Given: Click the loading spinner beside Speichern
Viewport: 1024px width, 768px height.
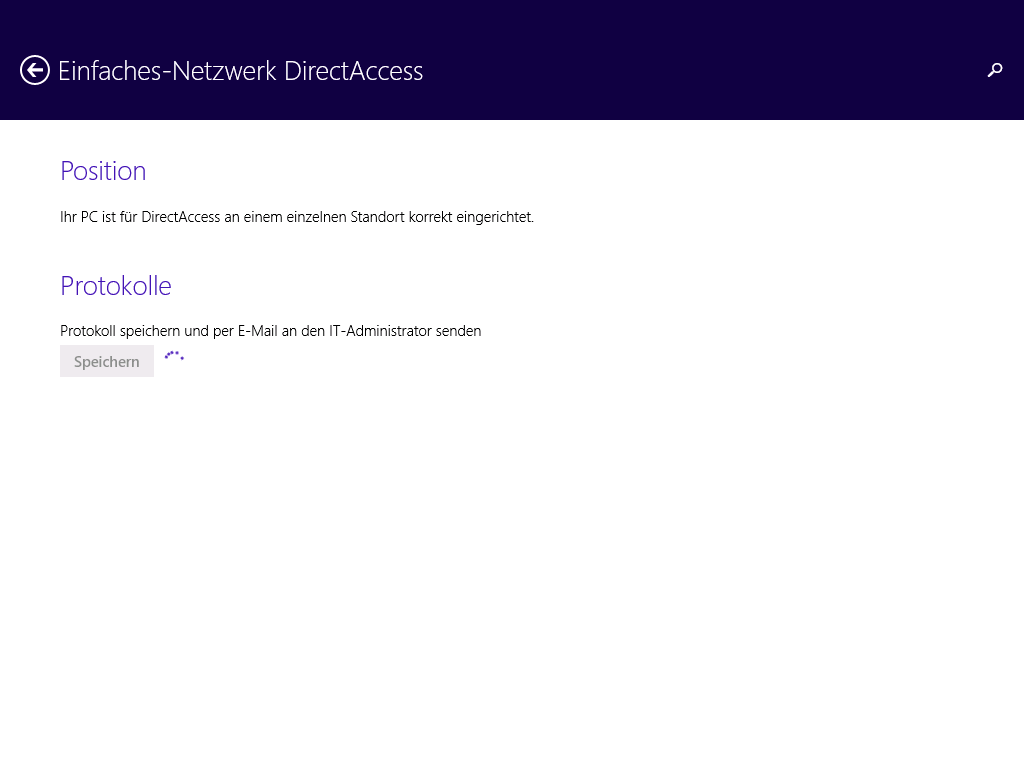Looking at the screenshot, I should pos(174,356).
